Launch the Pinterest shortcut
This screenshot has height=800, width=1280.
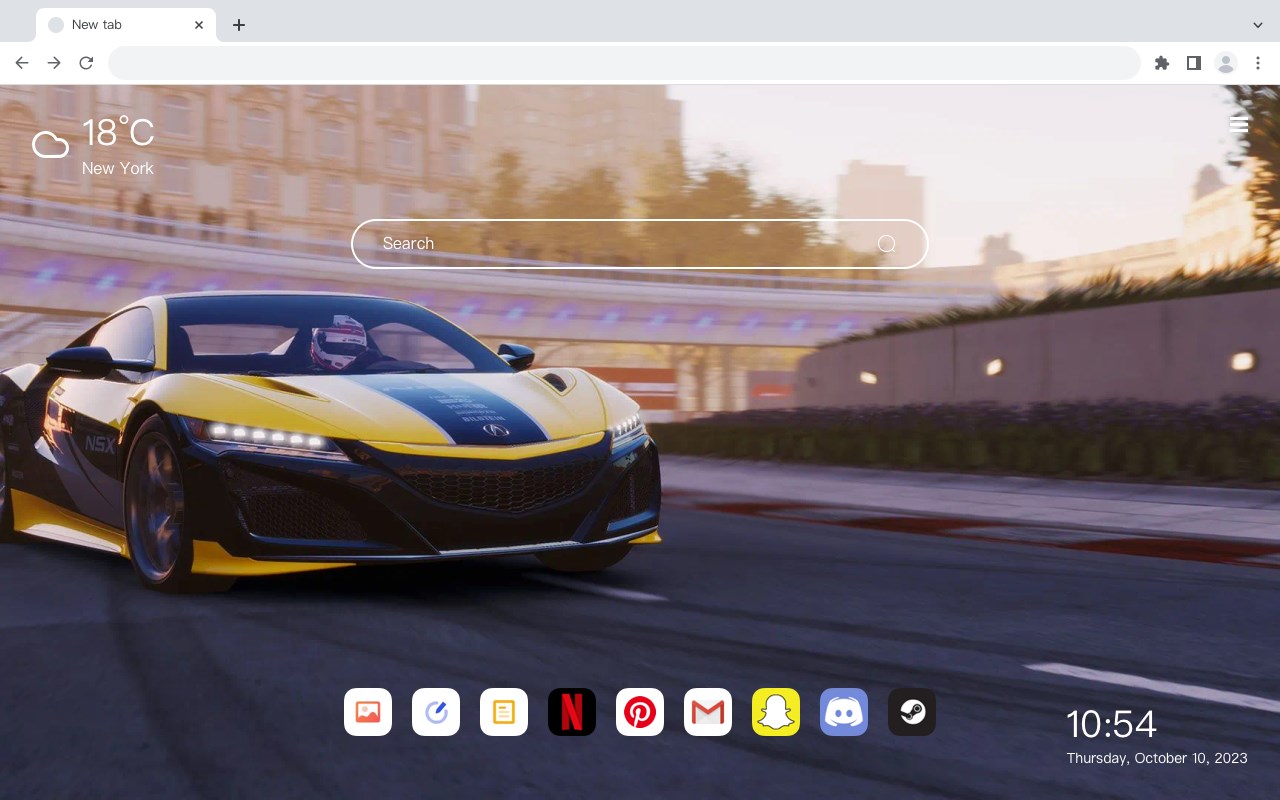click(x=640, y=712)
